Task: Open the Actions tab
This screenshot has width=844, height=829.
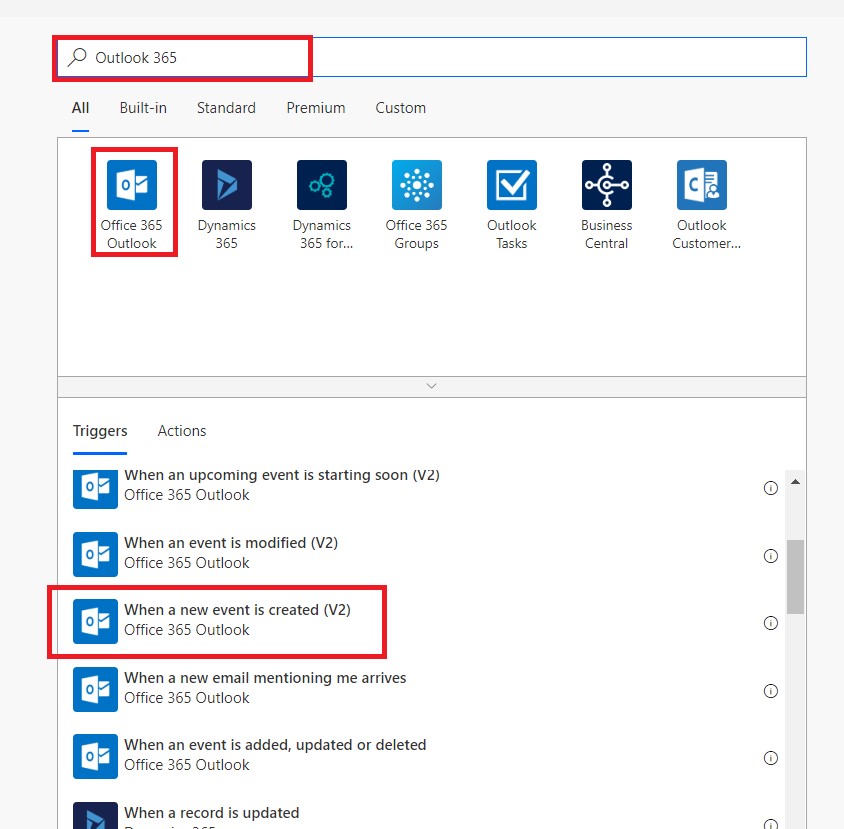Action: tap(182, 431)
